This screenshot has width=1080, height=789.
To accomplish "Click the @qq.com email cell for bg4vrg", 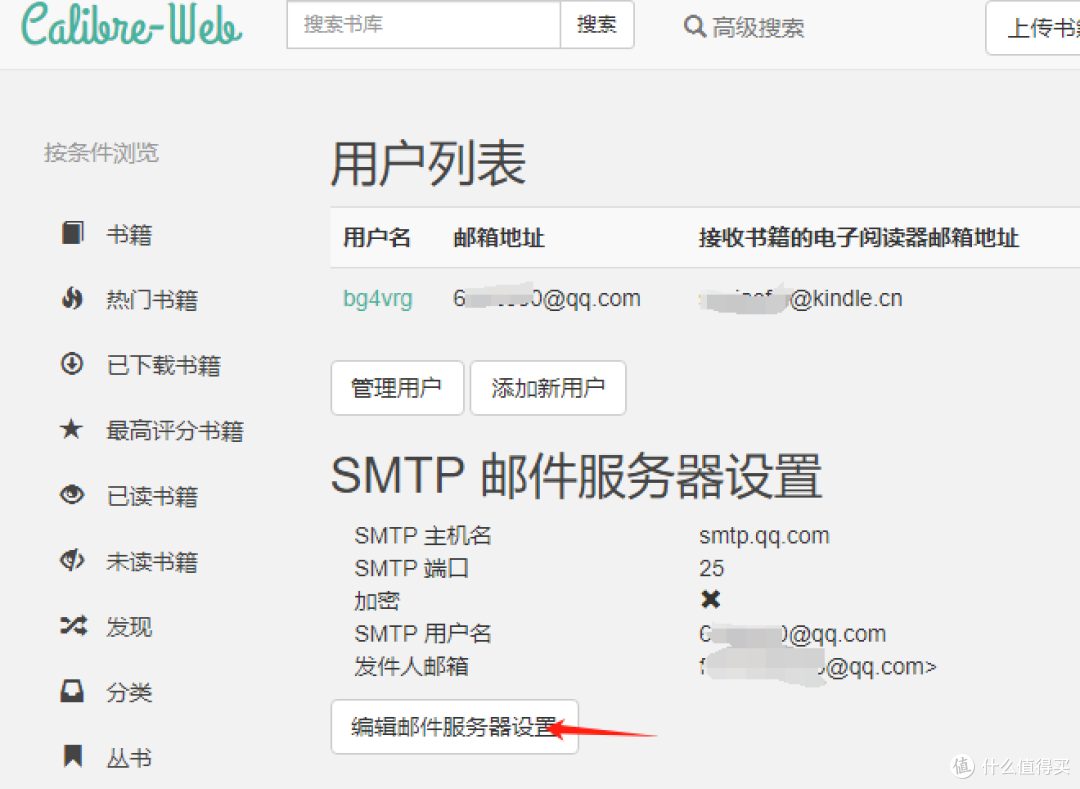I will click(x=547, y=298).
